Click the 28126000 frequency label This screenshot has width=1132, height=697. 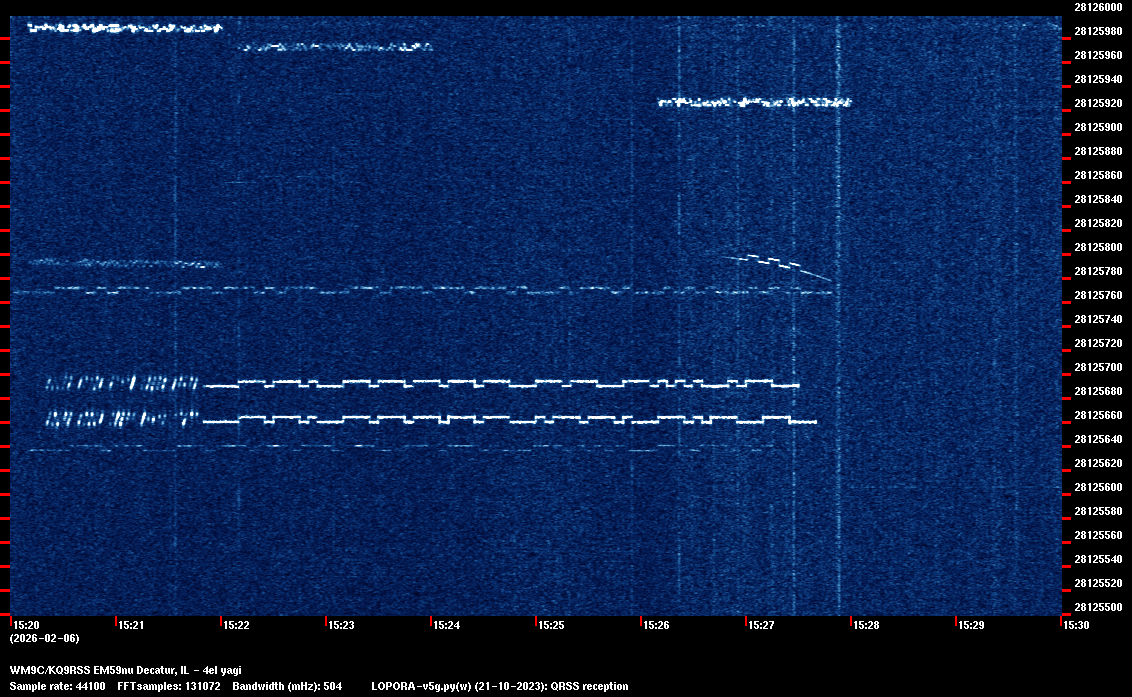[1097, 7]
